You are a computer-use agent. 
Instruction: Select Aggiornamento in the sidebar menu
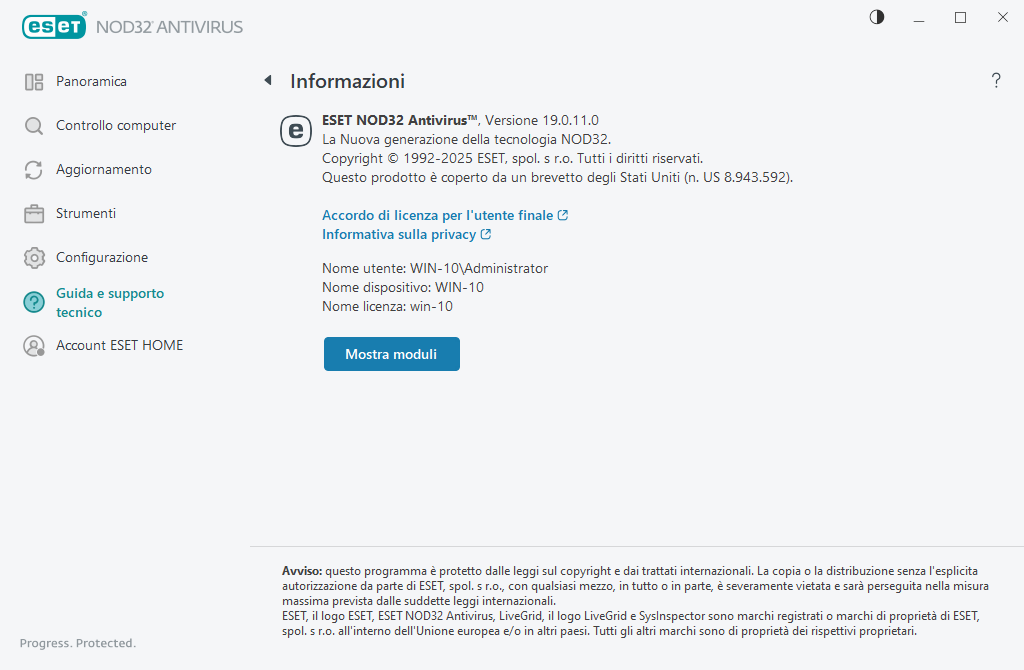[103, 169]
